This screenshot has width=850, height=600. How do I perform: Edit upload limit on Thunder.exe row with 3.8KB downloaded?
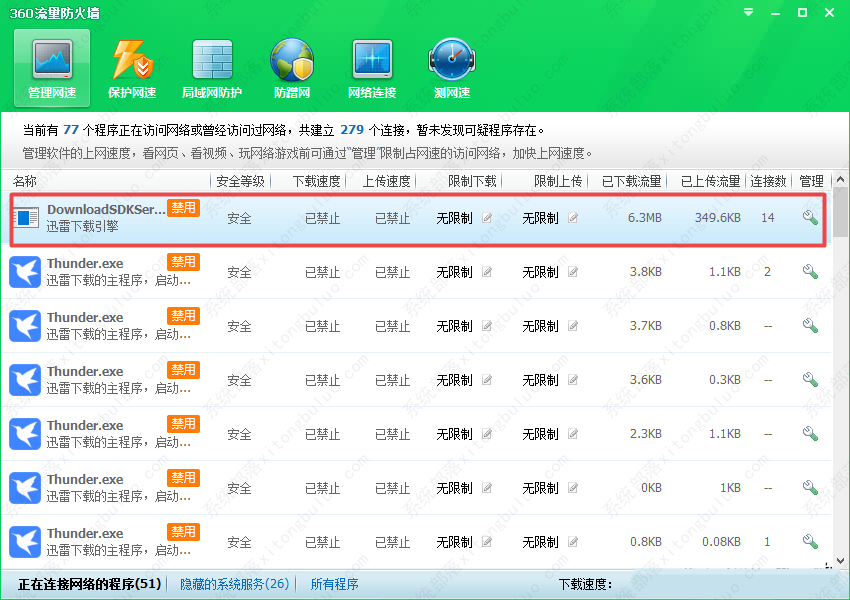coord(572,272)
